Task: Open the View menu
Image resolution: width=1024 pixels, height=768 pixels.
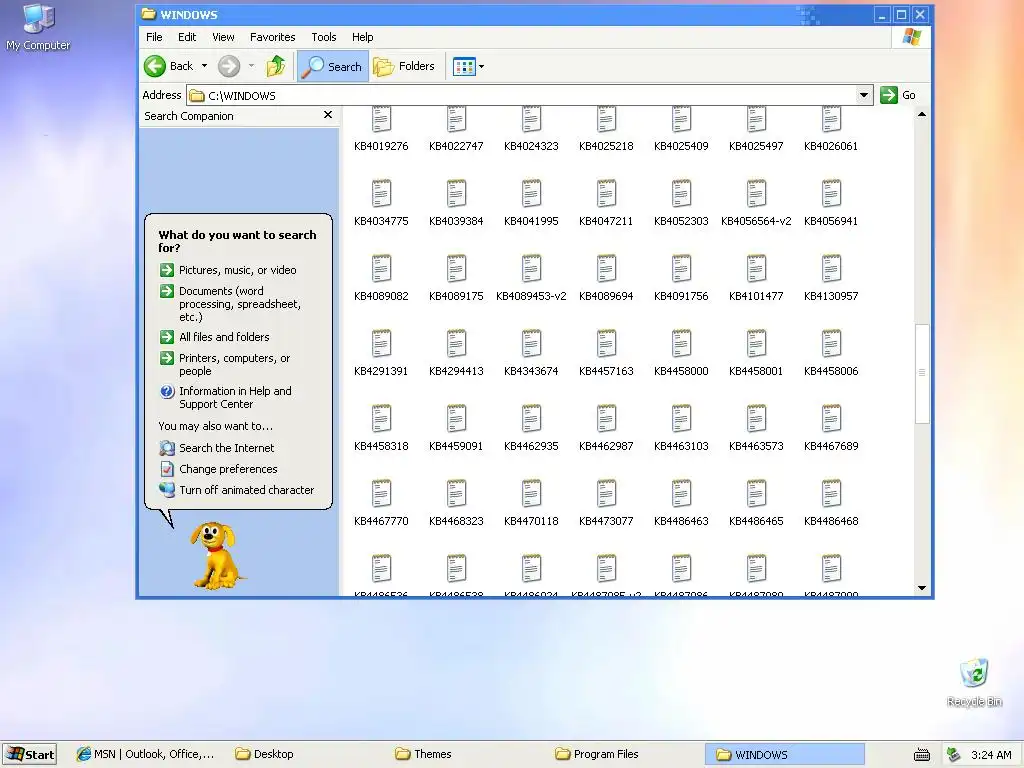Action: point(223,37)
